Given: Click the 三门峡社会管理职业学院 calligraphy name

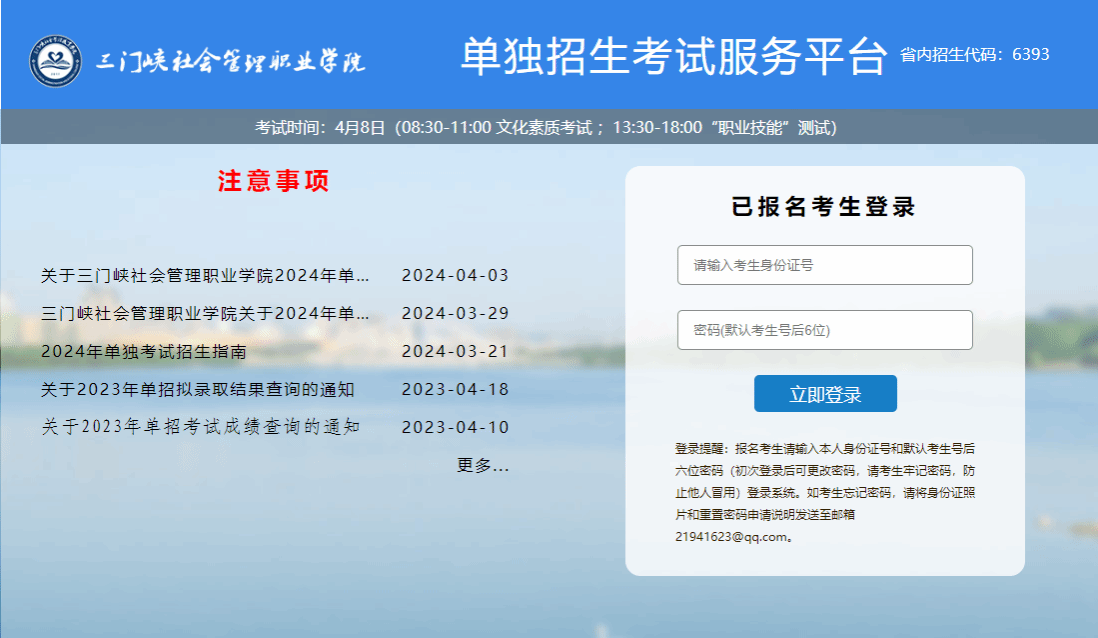Looking at the screenshot, I should click(230, 61).
